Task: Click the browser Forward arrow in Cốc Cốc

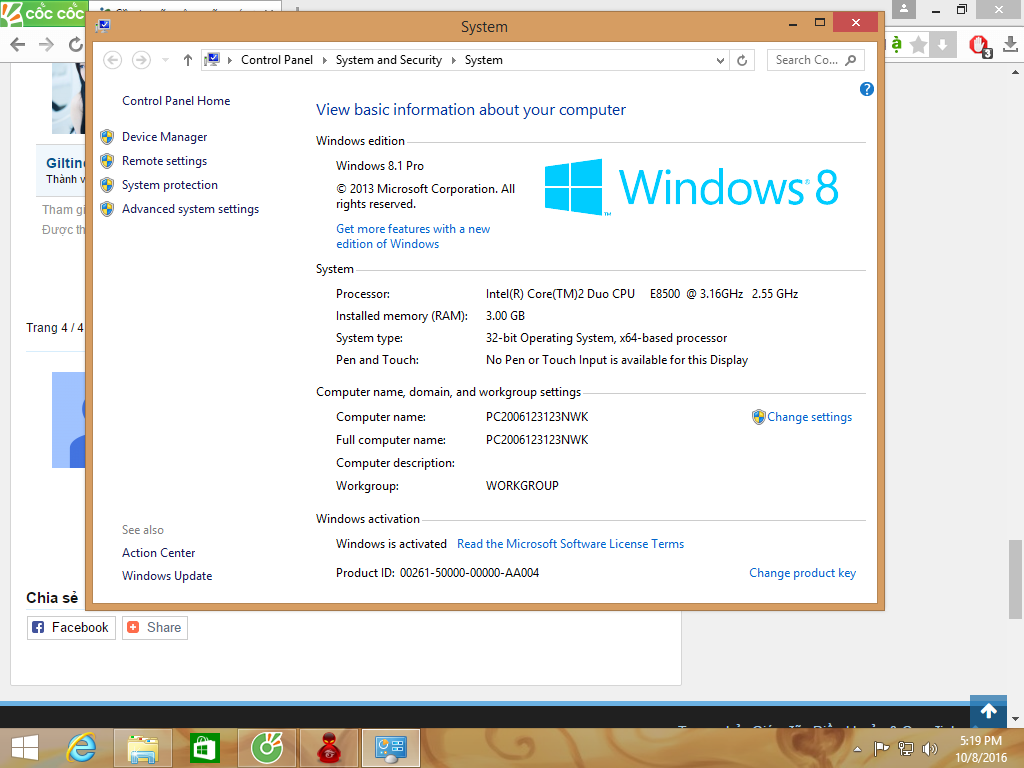Action: pyautogui.click(x=46, y=44)
